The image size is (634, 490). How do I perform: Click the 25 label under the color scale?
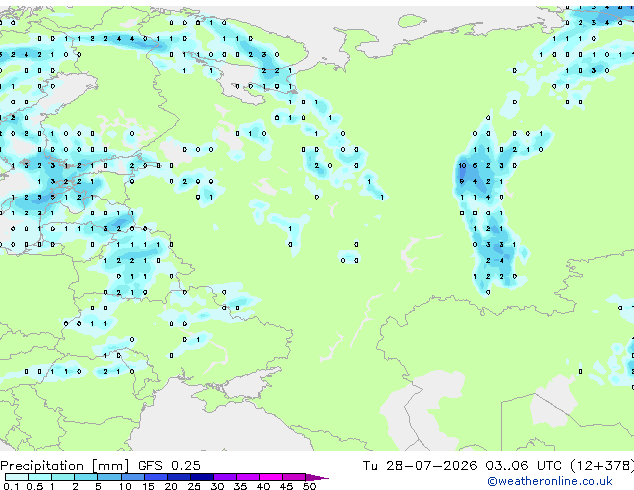pyautogui.click(x=194, y=486)
